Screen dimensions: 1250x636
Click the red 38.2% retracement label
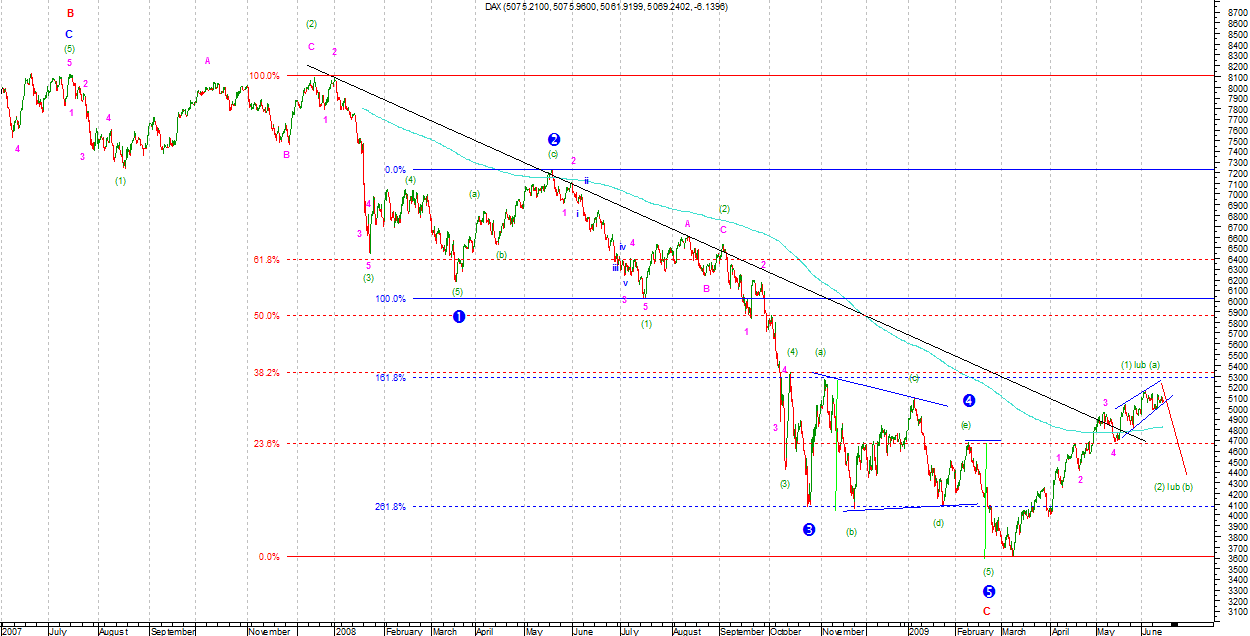click(x=266, y=372)
